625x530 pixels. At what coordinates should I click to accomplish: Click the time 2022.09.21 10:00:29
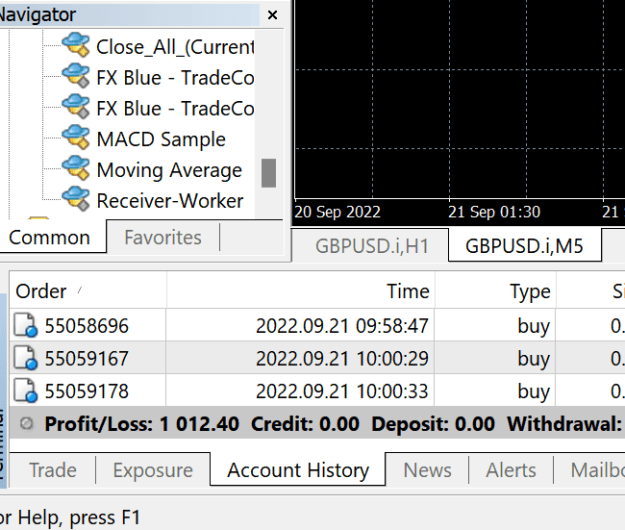click(342, 358)
